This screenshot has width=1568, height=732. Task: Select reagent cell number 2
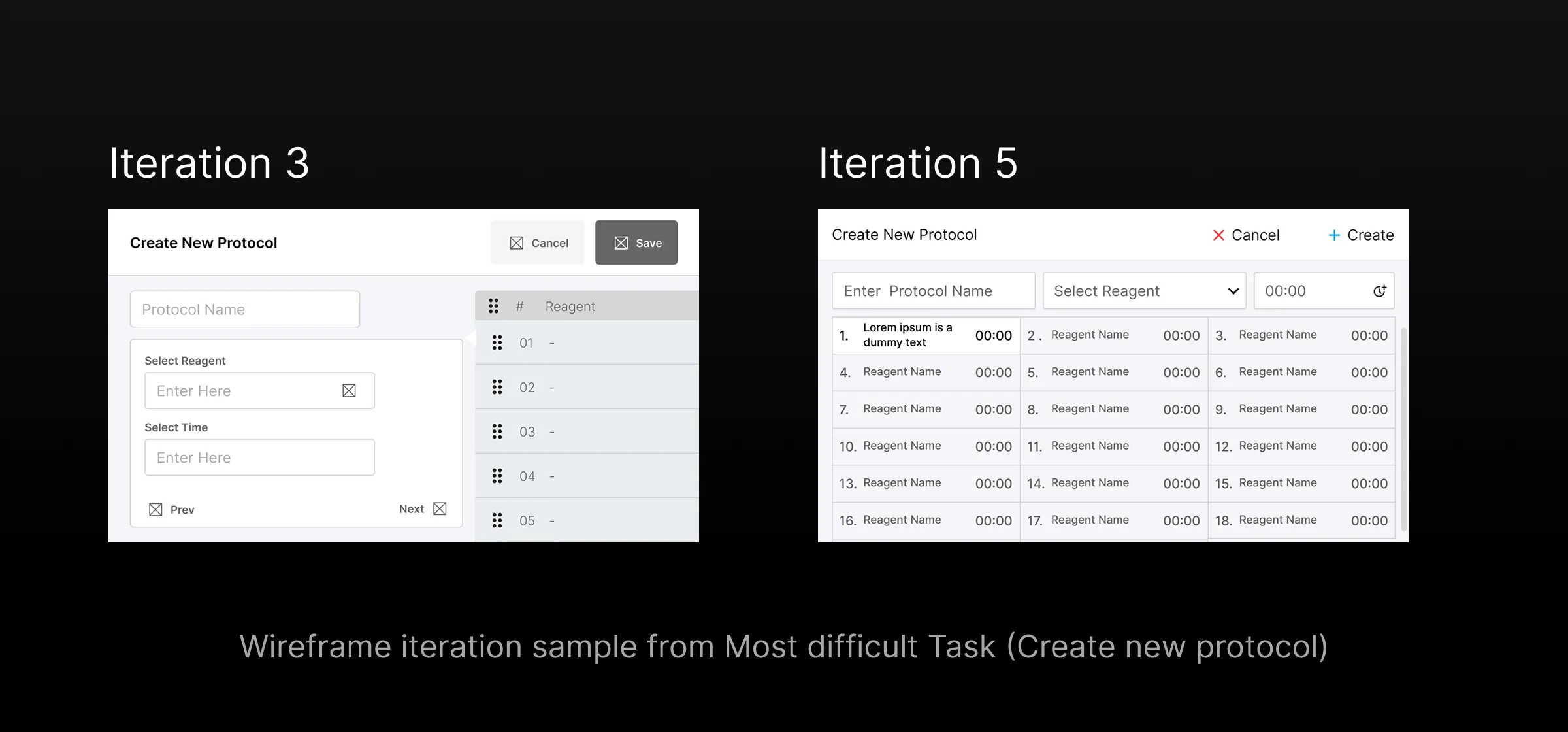click(x=1114, y=335)
